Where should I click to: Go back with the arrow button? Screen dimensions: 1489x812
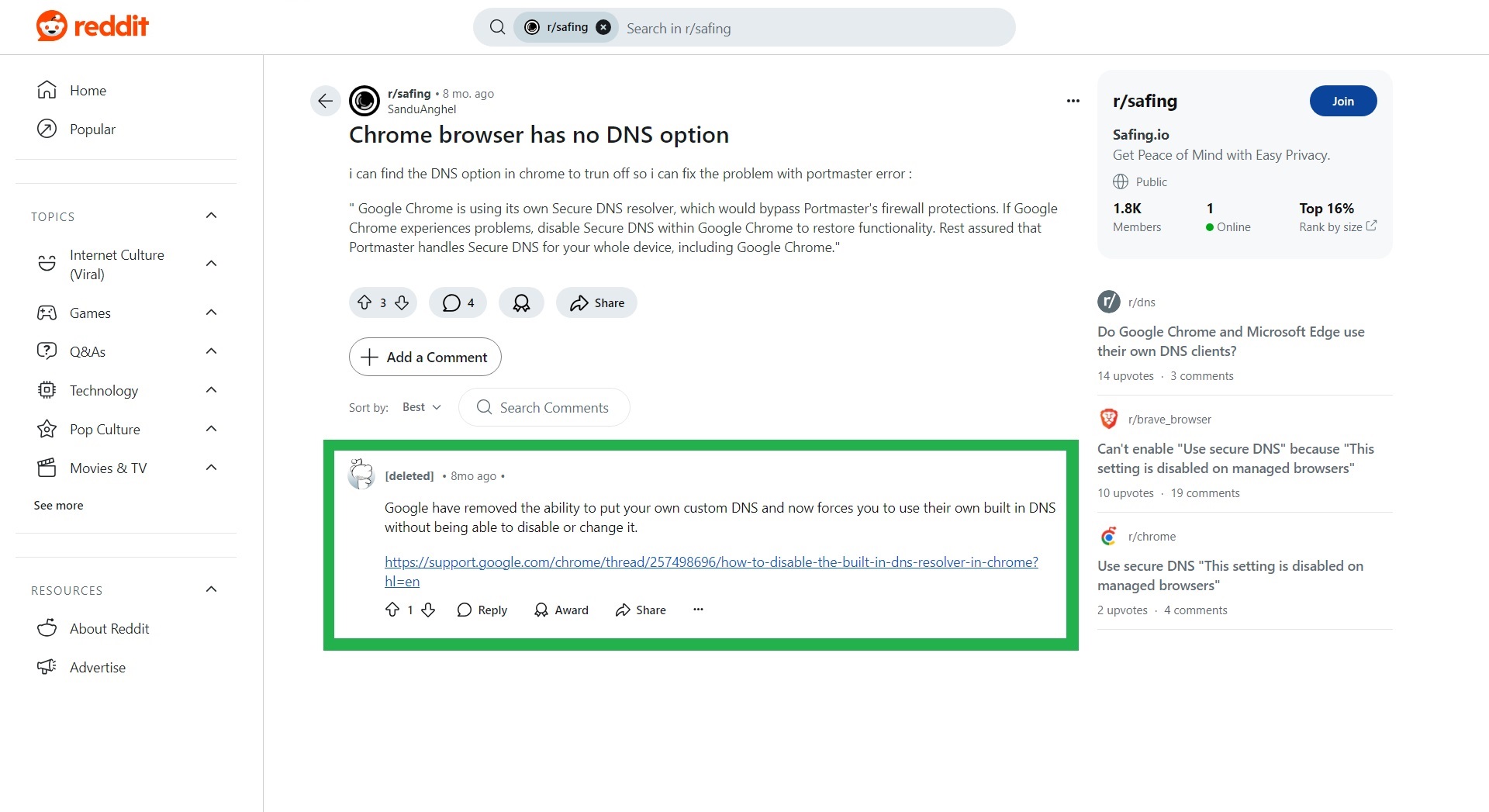(x=326, y=101)
